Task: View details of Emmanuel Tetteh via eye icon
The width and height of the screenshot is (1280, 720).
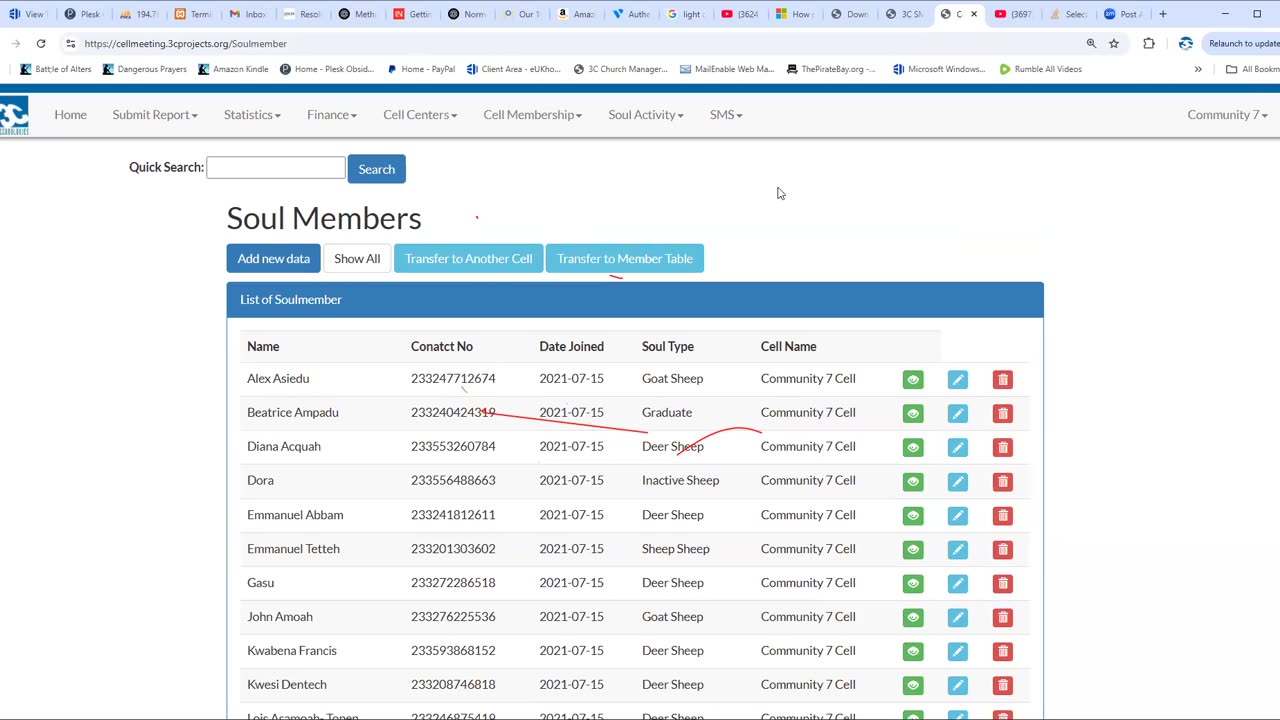Action: (912, 550)
